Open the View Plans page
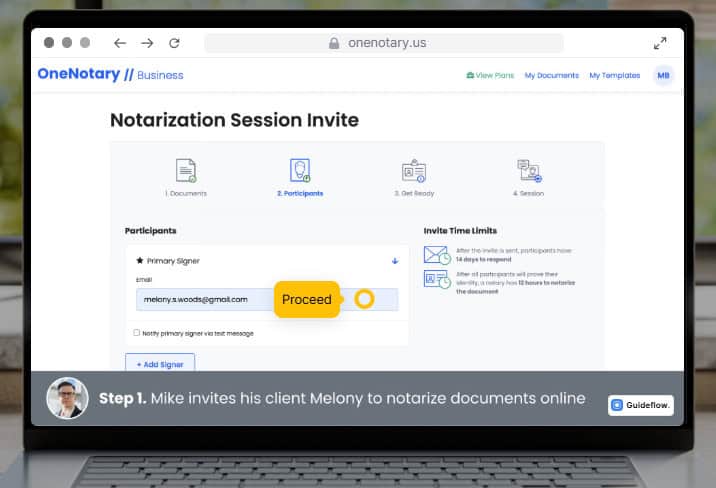 (490, 75)
